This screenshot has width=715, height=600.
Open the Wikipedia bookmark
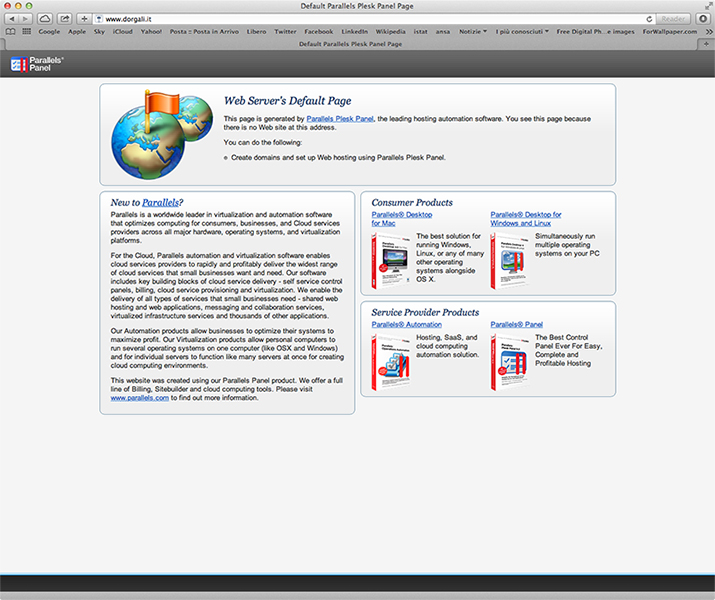coord(390,32)
